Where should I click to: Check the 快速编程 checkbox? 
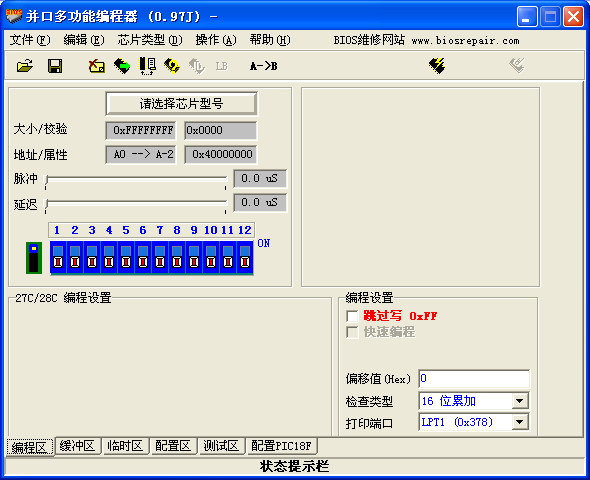353,332
